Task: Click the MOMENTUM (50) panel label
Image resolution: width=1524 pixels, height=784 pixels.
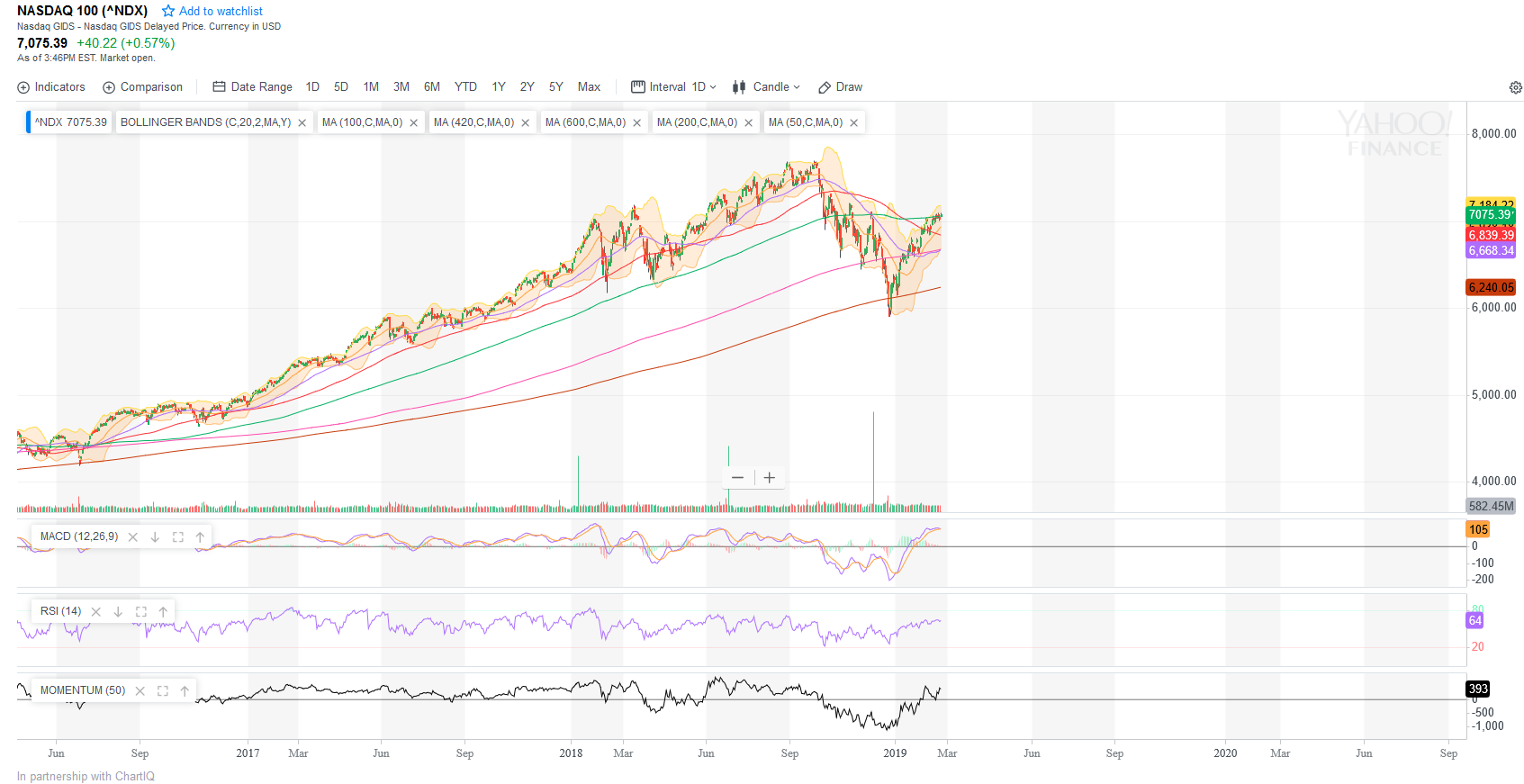Action: tap(83, 690)
